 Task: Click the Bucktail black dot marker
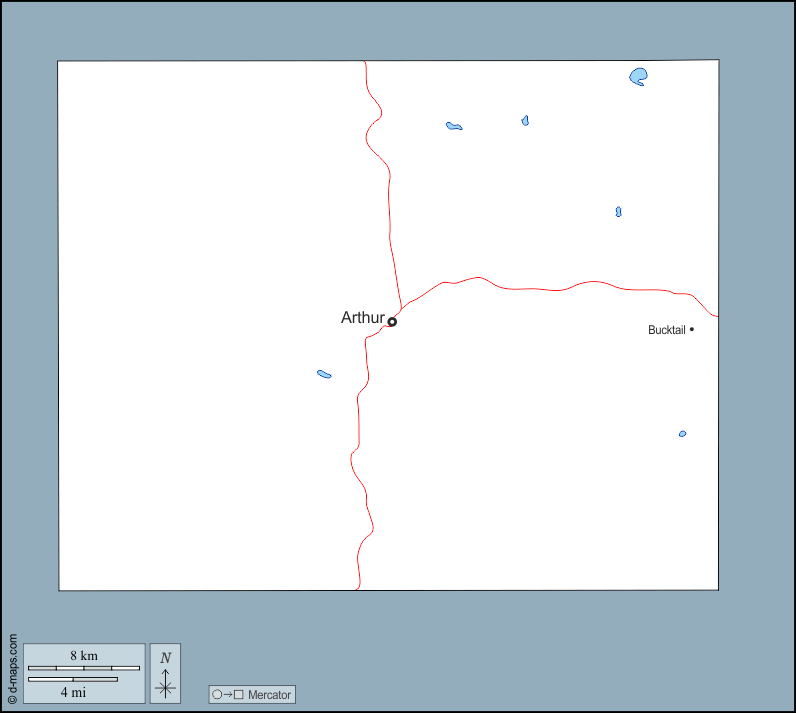(692, 329)
